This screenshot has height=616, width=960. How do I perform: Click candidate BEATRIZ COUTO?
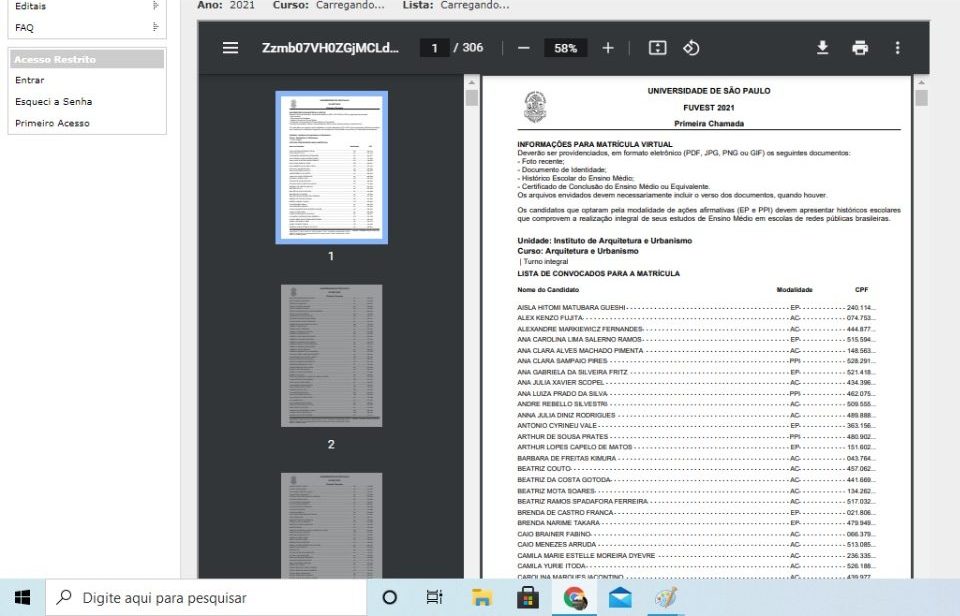pyautogui.click(x=544, y=468)
